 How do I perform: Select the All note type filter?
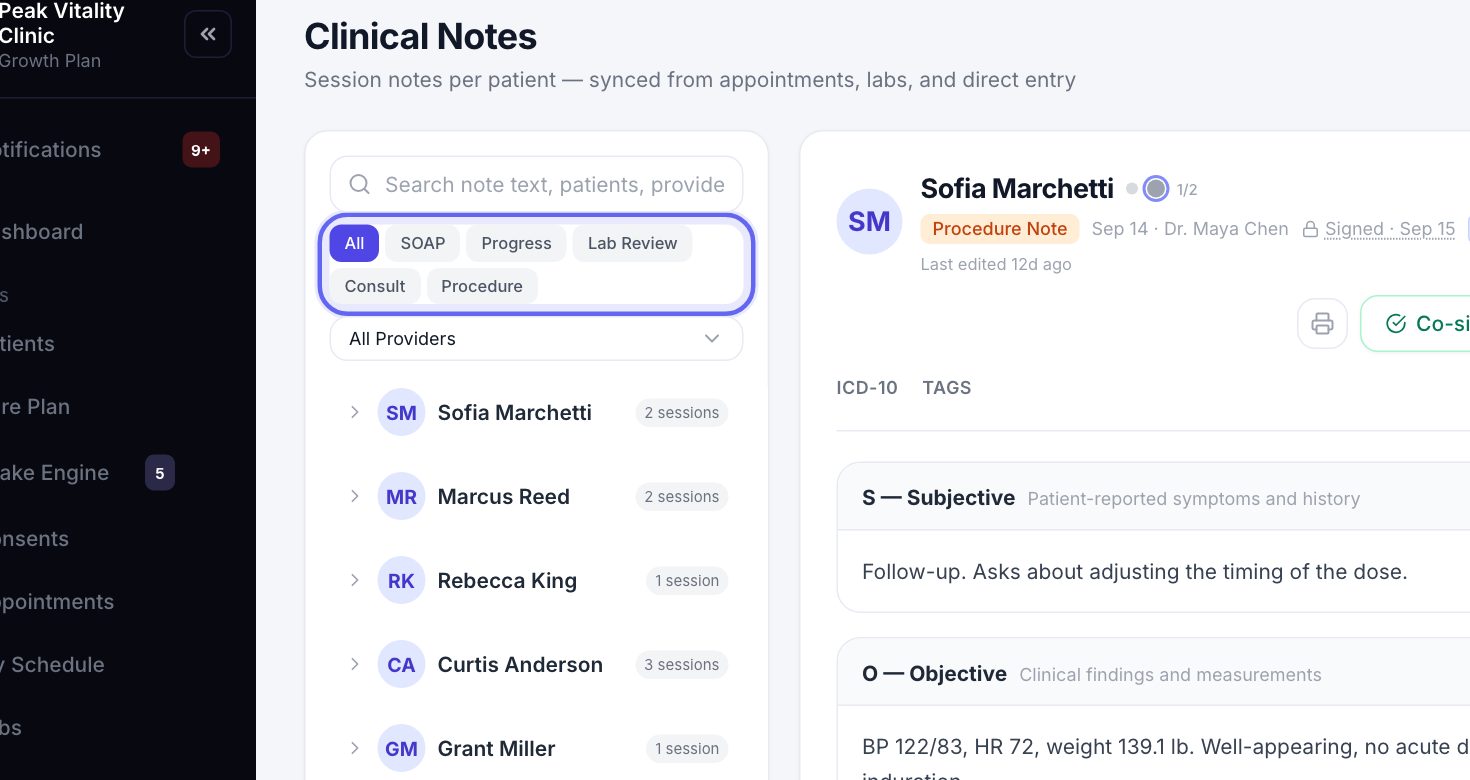click(x=354, y=243)
